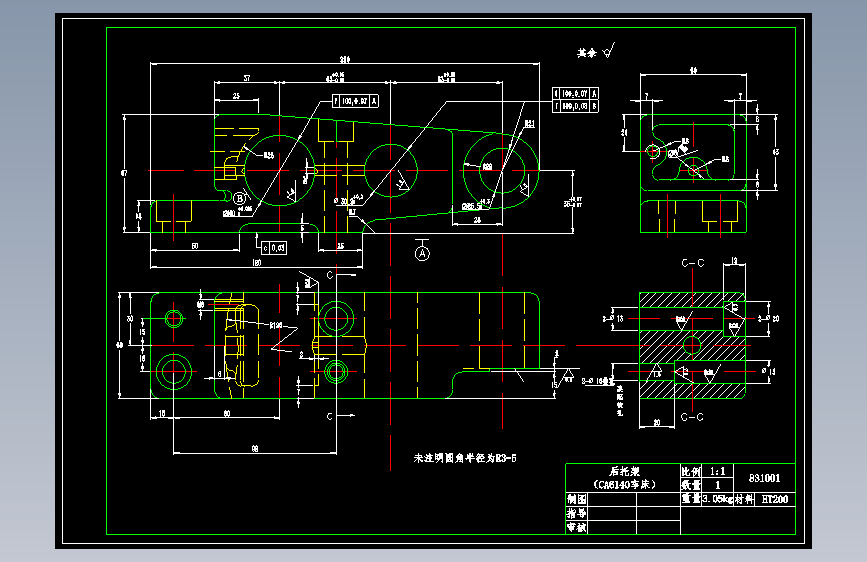The image size is (867, 562).
Task: Click the top cutting-plane marker 'C'
Action: click(x=330, y=275)
